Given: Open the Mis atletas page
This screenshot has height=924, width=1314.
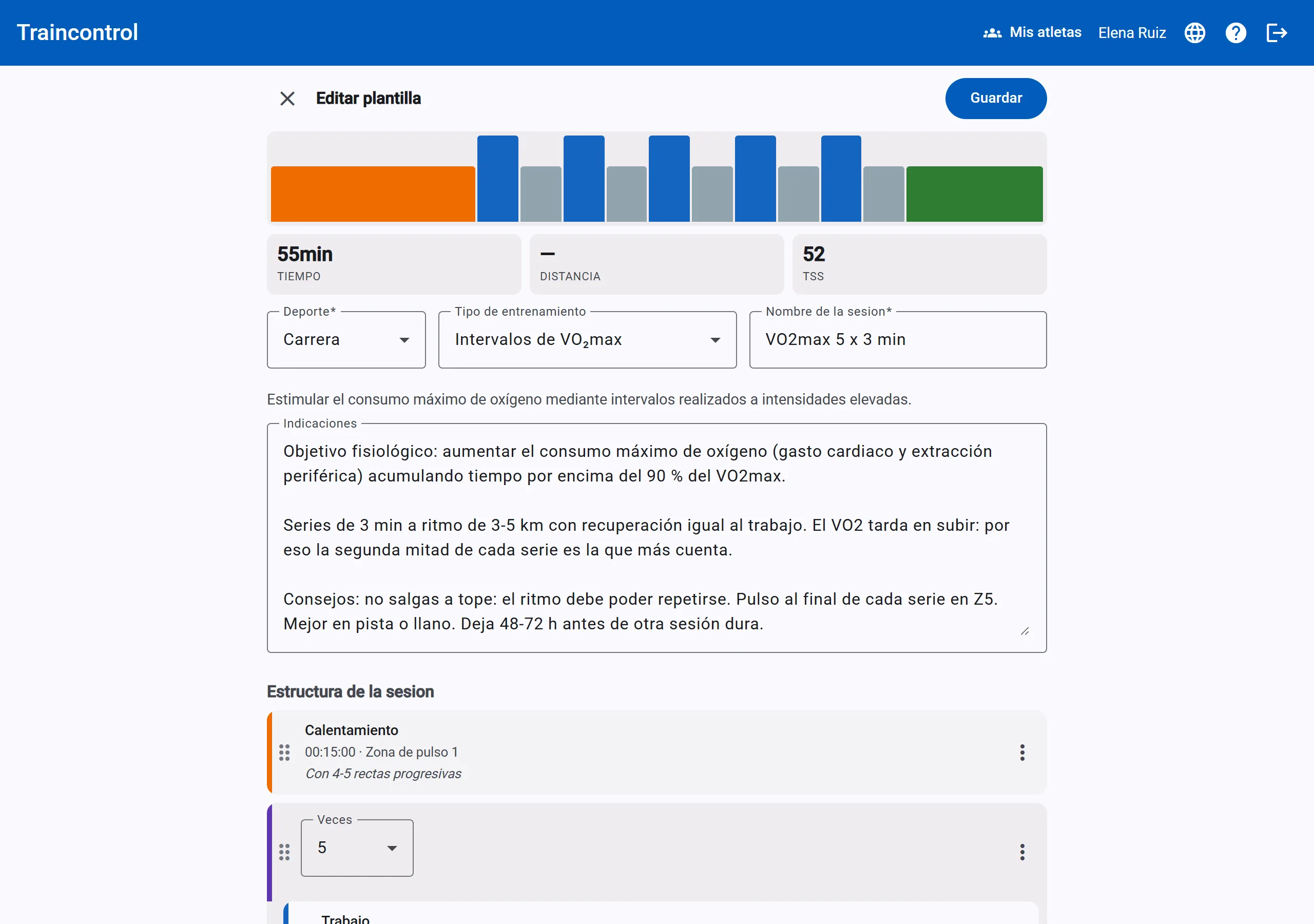Looking at the screenshot, I should point(1032,33).
